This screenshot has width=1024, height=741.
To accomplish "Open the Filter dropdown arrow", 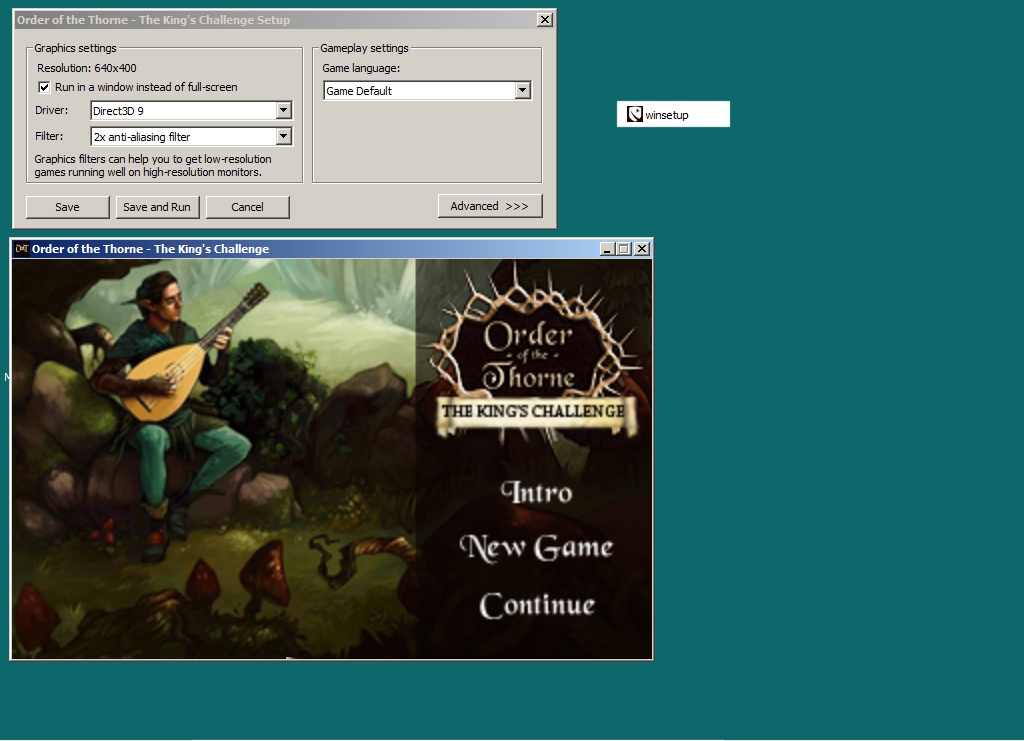I will pyautogui.click(x=283, y=136).
